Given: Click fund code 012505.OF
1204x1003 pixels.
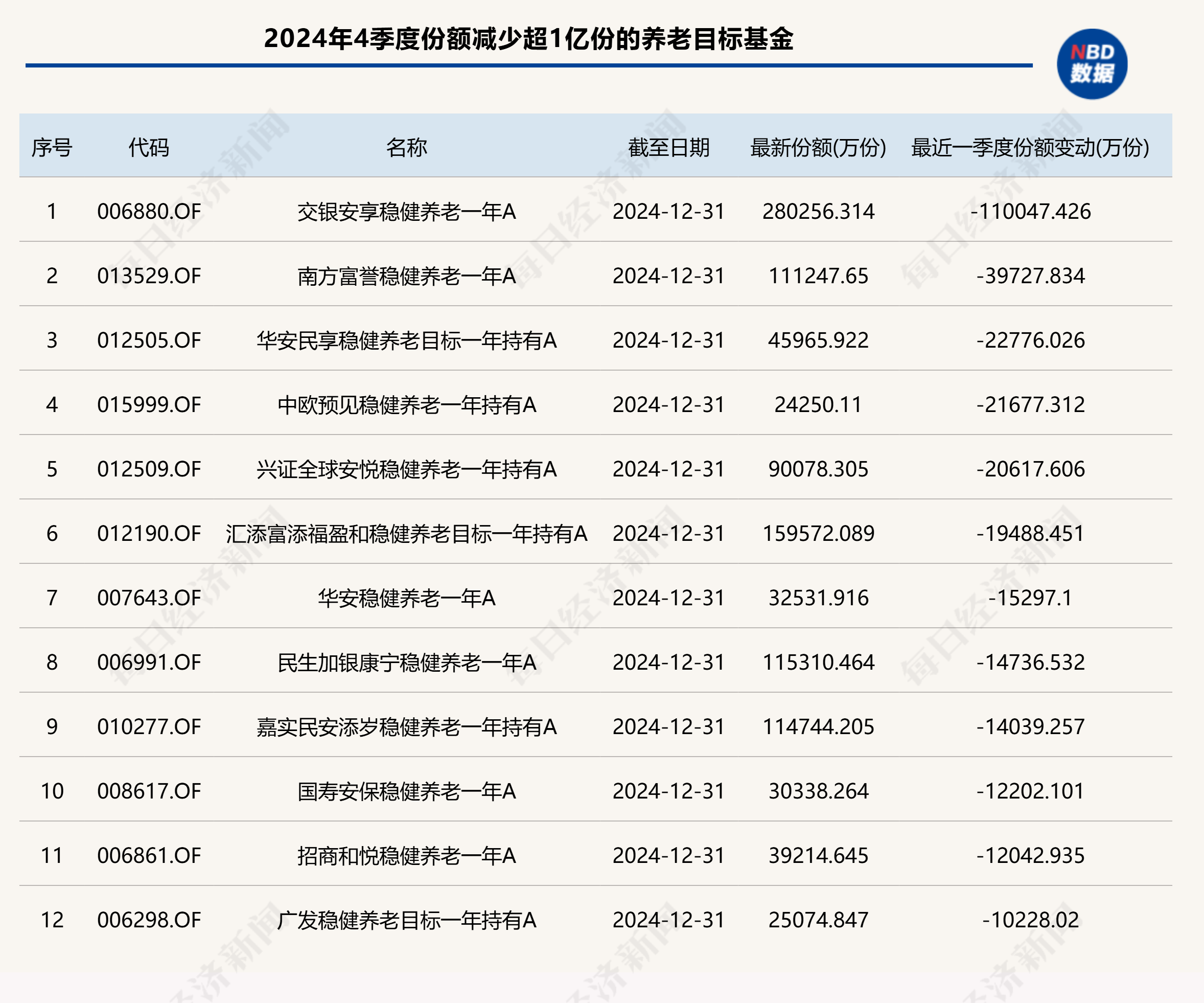Looking at the screenshot, I should (x=149, y=340).
